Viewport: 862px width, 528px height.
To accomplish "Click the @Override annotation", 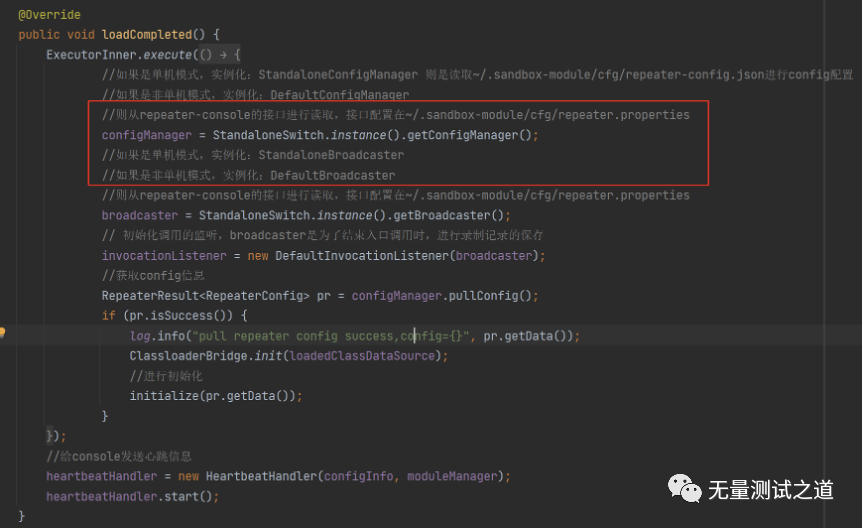I will pyautogui.click(x=49, y=15).
